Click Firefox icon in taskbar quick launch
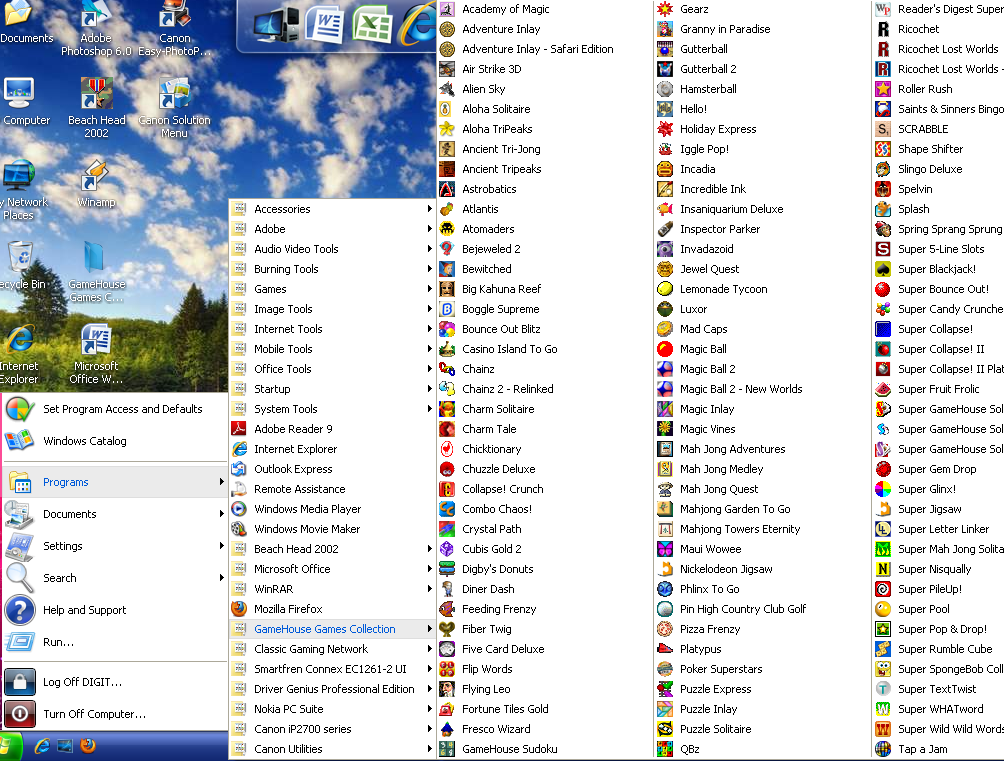The width and height of the screenshot is (1004, 761). pos(88,746)
